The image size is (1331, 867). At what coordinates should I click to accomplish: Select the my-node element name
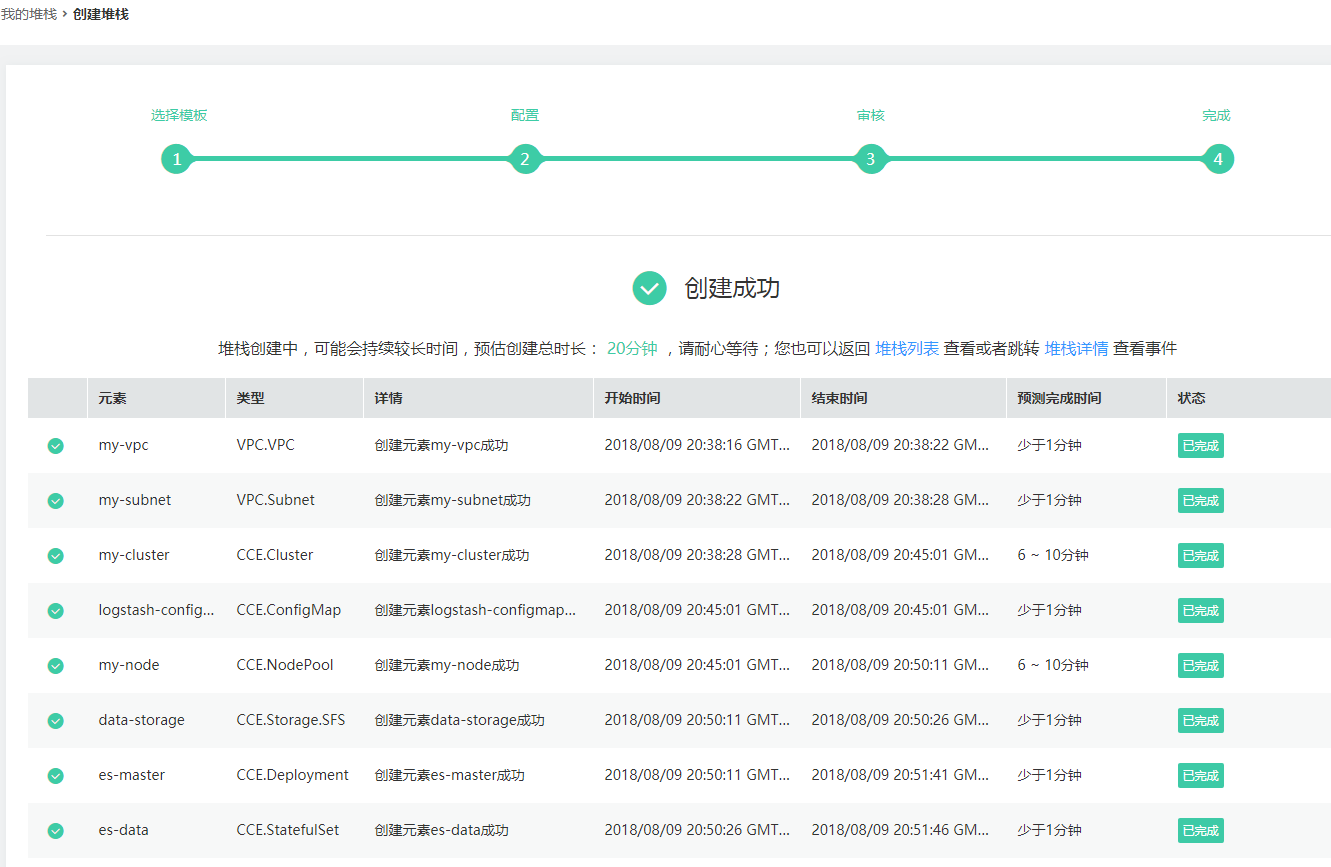[x=129, y=665]
